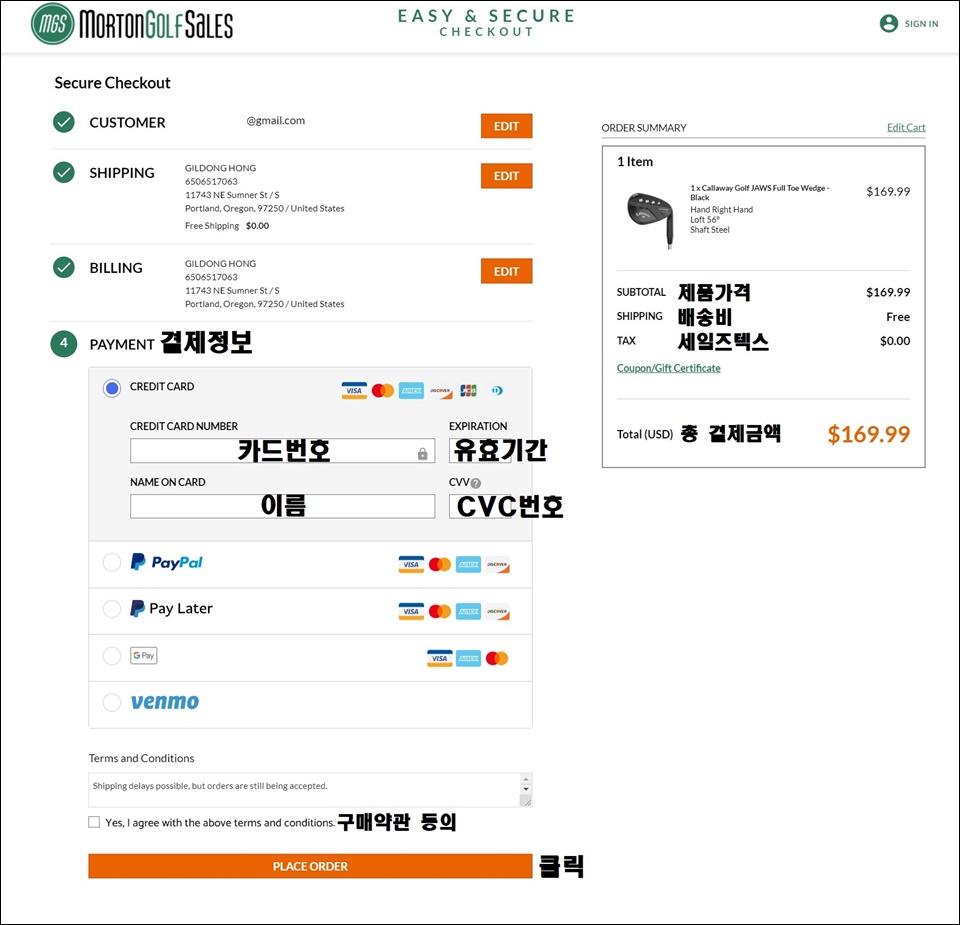
Task: Click the PayPal logo
Action: click(167, 562)
